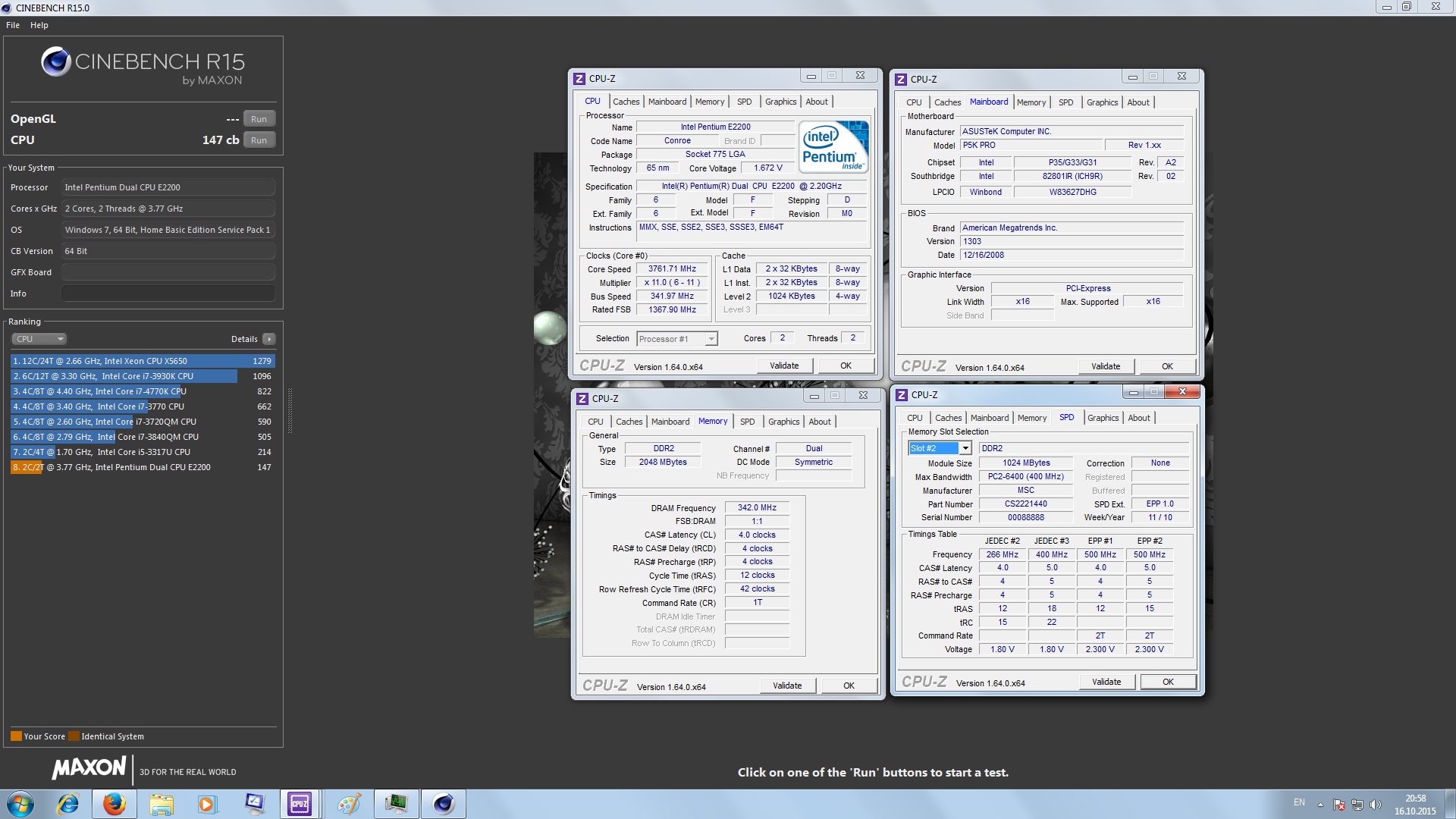Click CPU-Z icon in Mainboard window title bar

pos(901,79)
